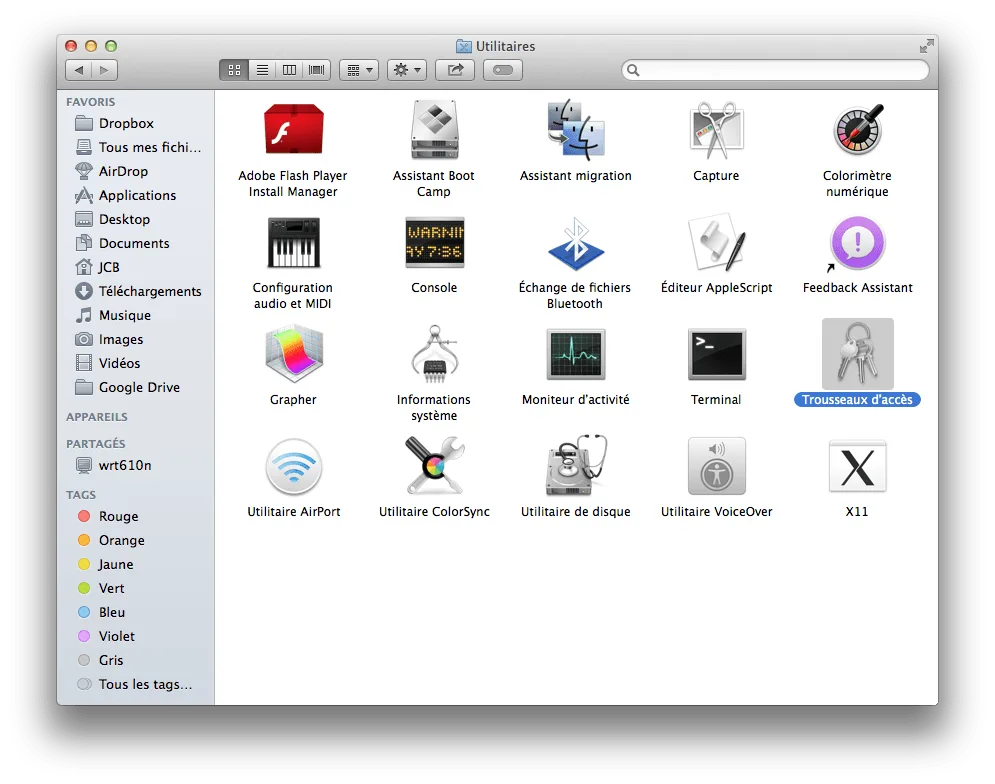Select Moniteur d'activité icon
995x784 pixels.
[x=575, y=355]
